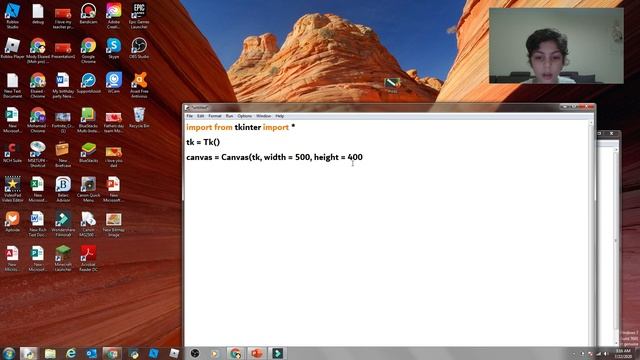The width and height of the screenshot is (640, 360).
Task: Open the Help menu
Action: pos(280,116)
